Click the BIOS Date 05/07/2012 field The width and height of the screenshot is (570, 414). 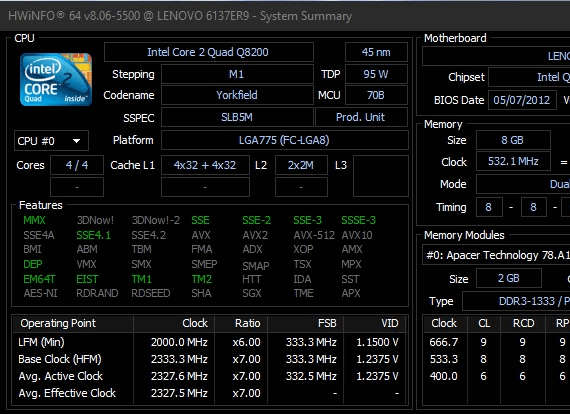[x=522, y=100]
